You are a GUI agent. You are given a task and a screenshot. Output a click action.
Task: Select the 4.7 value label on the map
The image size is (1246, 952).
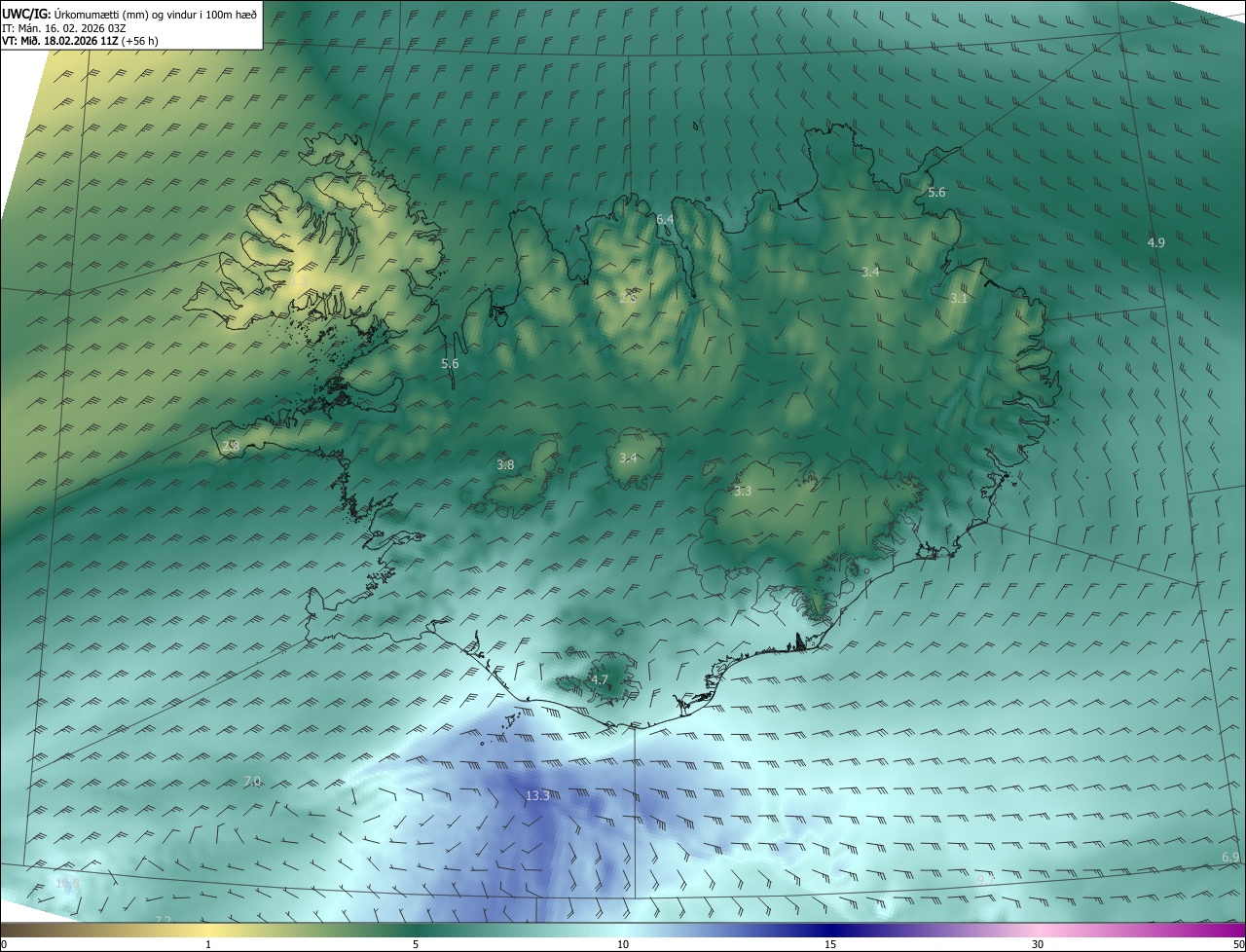pos(600,680)
